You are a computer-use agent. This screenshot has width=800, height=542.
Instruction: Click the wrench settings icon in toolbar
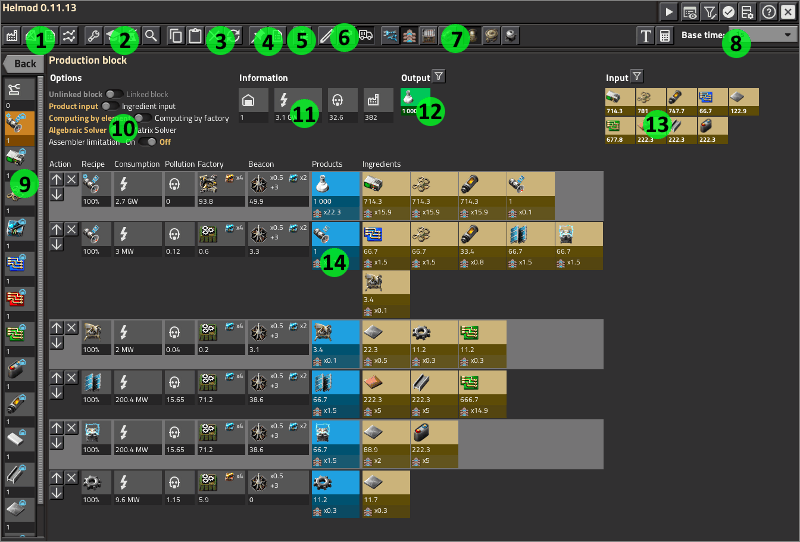93,35
